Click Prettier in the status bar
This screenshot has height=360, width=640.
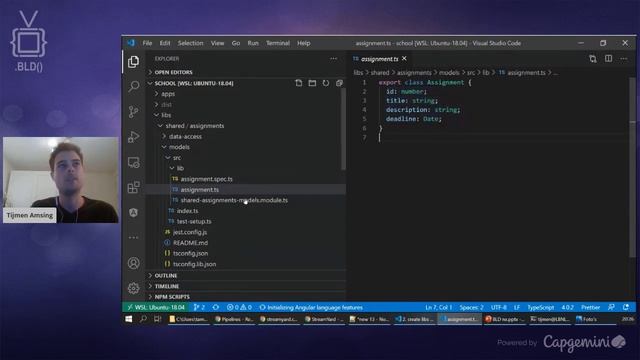590,307
